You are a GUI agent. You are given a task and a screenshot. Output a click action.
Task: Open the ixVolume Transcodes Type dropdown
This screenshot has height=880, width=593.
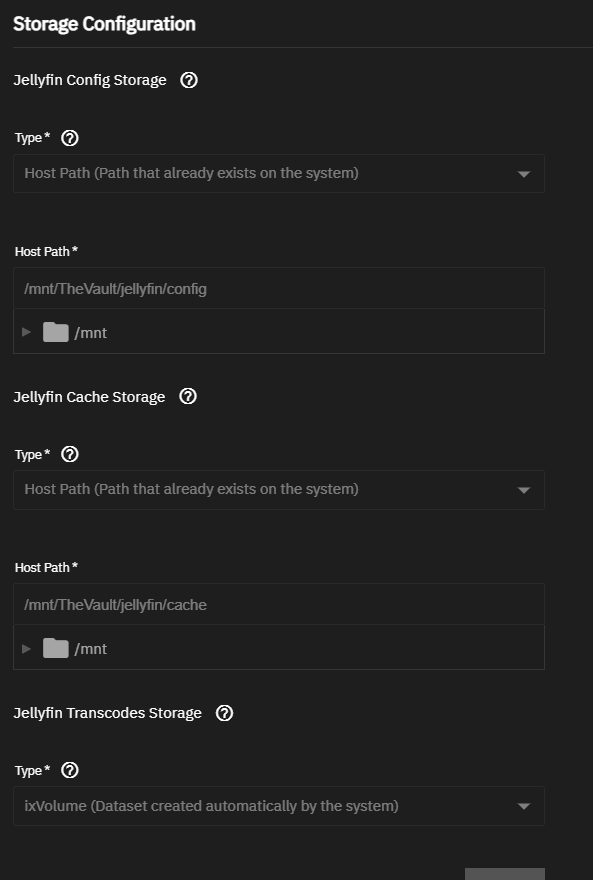click(279, 806)
